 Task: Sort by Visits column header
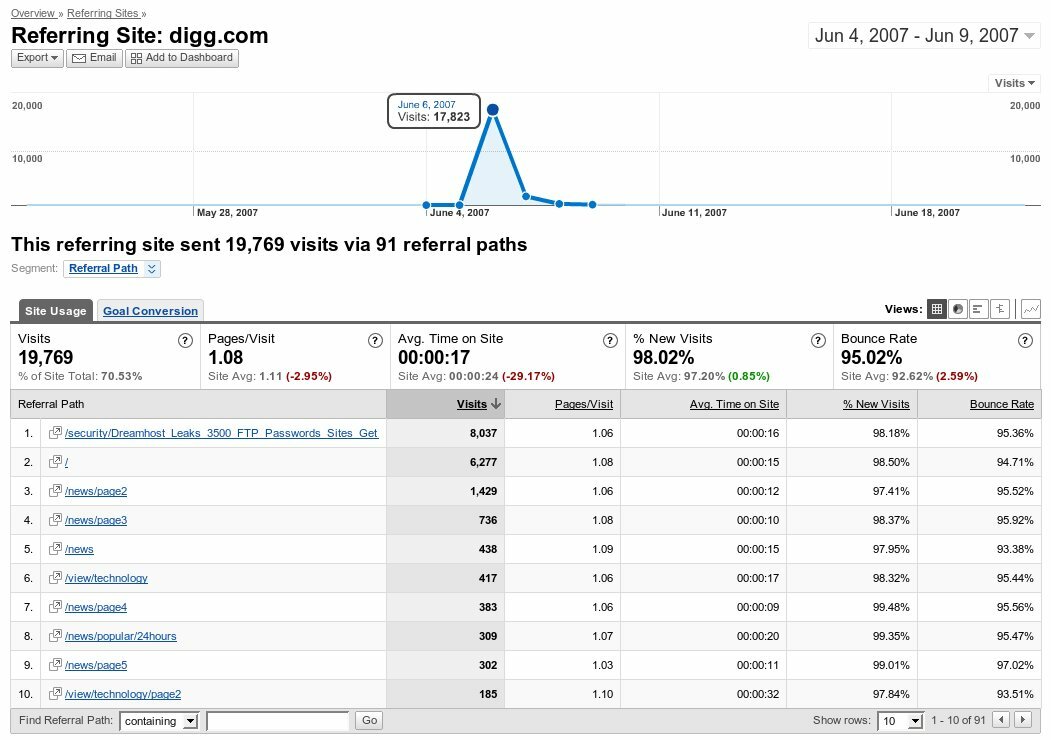pyautogui.click(x=472, y=404)
